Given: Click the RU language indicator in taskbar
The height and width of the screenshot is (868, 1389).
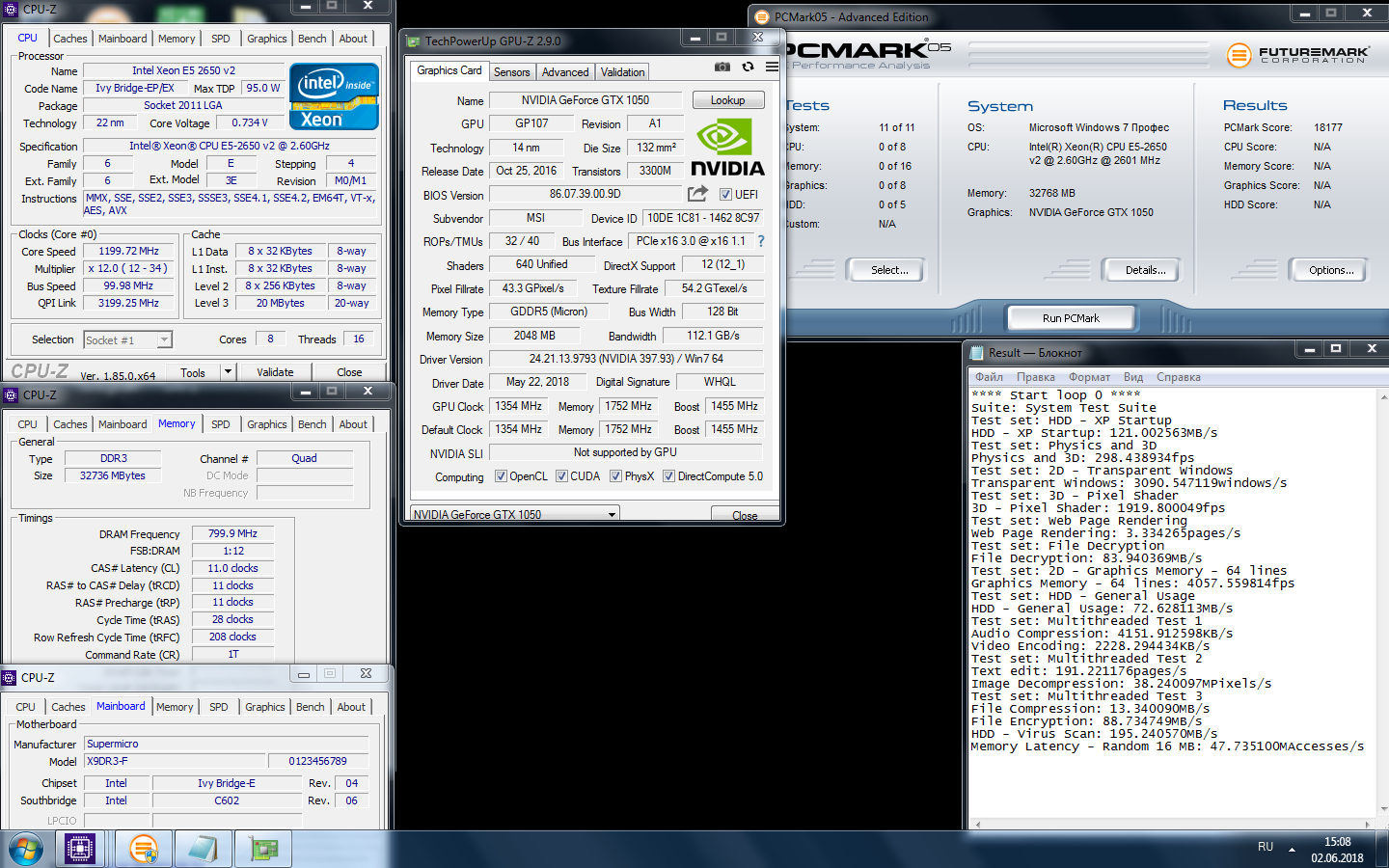Looking at the screenshot, I should coord(1266,847).
